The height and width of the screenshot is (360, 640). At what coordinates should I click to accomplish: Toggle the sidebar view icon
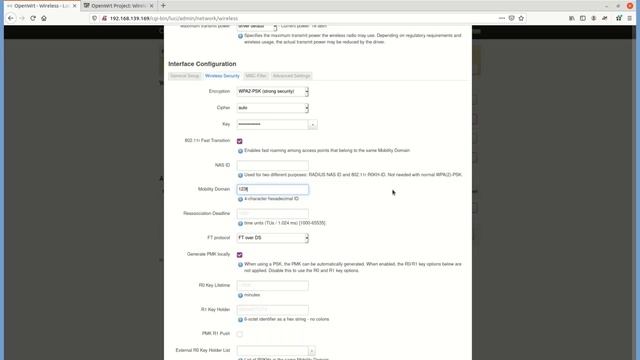[583, 18]
